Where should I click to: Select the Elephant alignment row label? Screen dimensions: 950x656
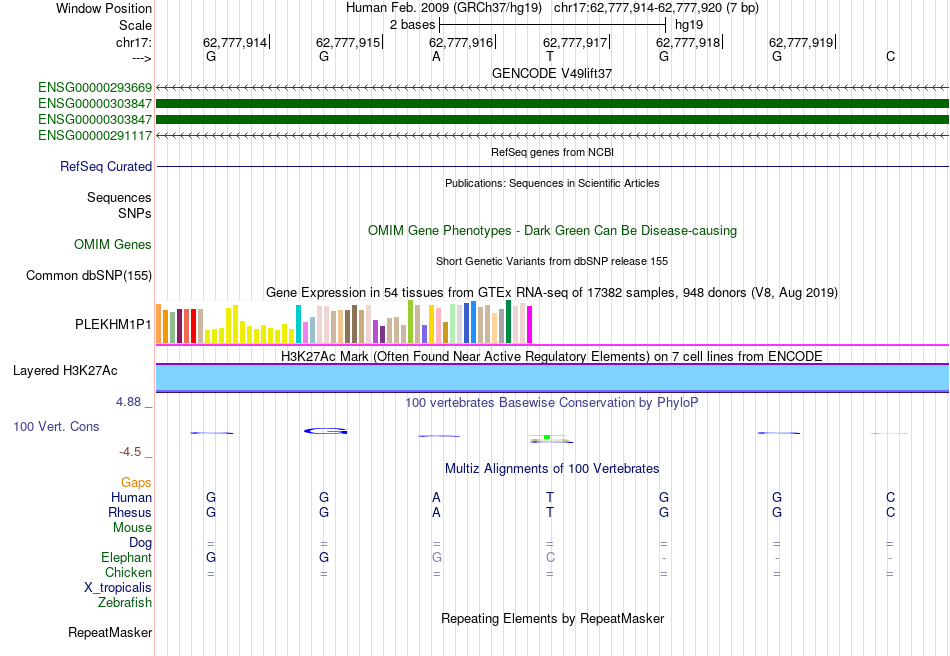(x=127, y=558)
